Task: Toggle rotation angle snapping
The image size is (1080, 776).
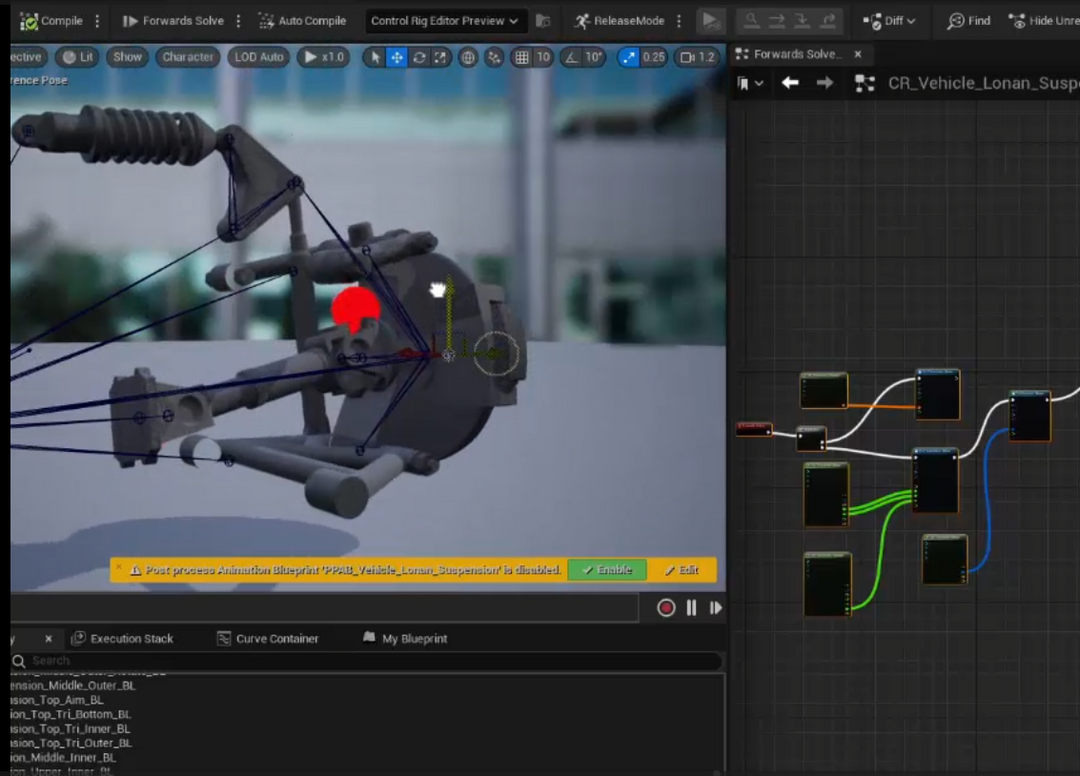Action: tap(570, 57)
